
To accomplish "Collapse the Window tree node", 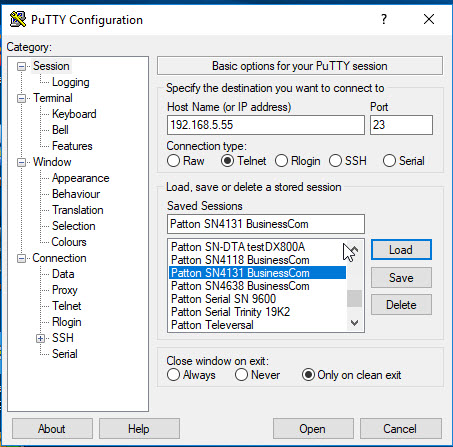I will [21, 162].
